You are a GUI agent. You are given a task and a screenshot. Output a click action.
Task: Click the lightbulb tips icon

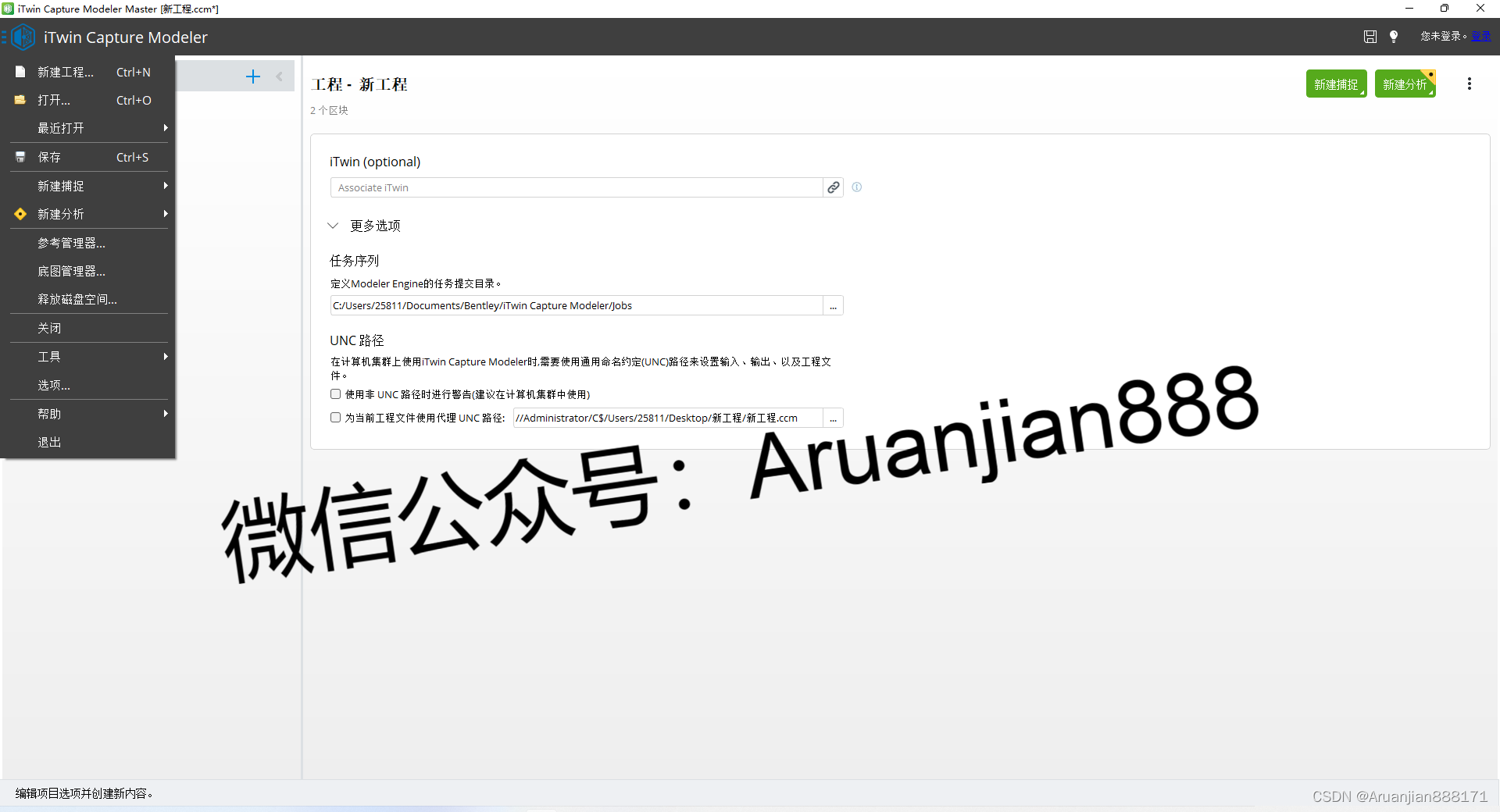1394,37
